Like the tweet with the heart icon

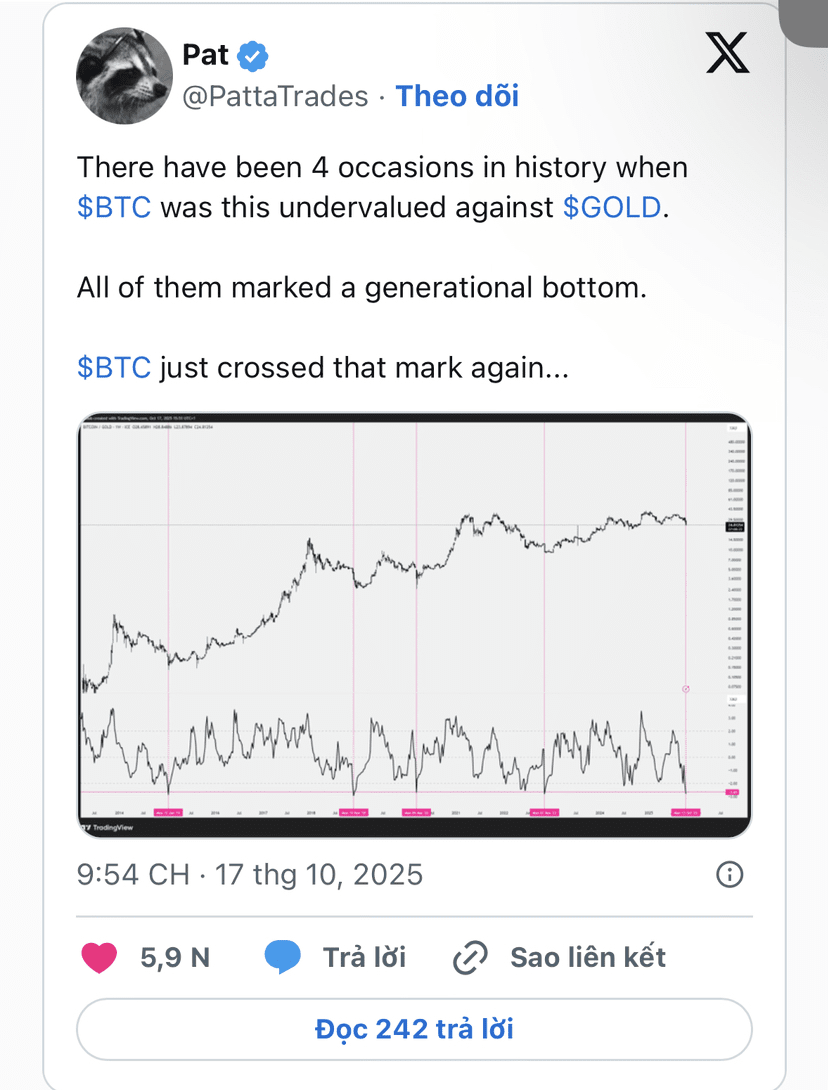tap(99, 957)
